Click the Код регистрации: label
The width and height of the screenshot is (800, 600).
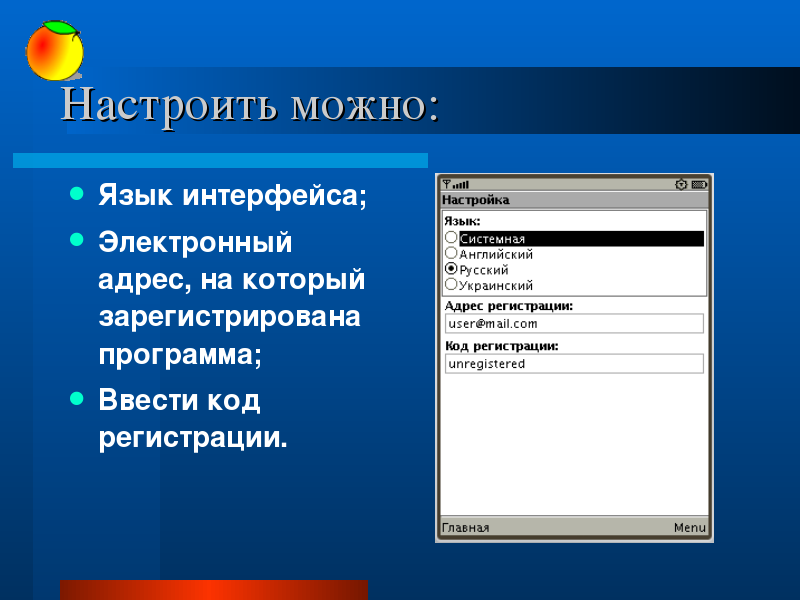502,346
